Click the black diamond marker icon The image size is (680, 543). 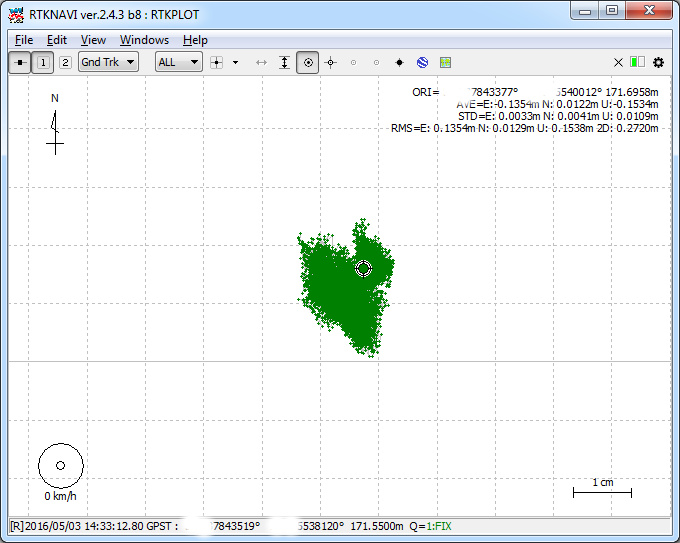399,62
